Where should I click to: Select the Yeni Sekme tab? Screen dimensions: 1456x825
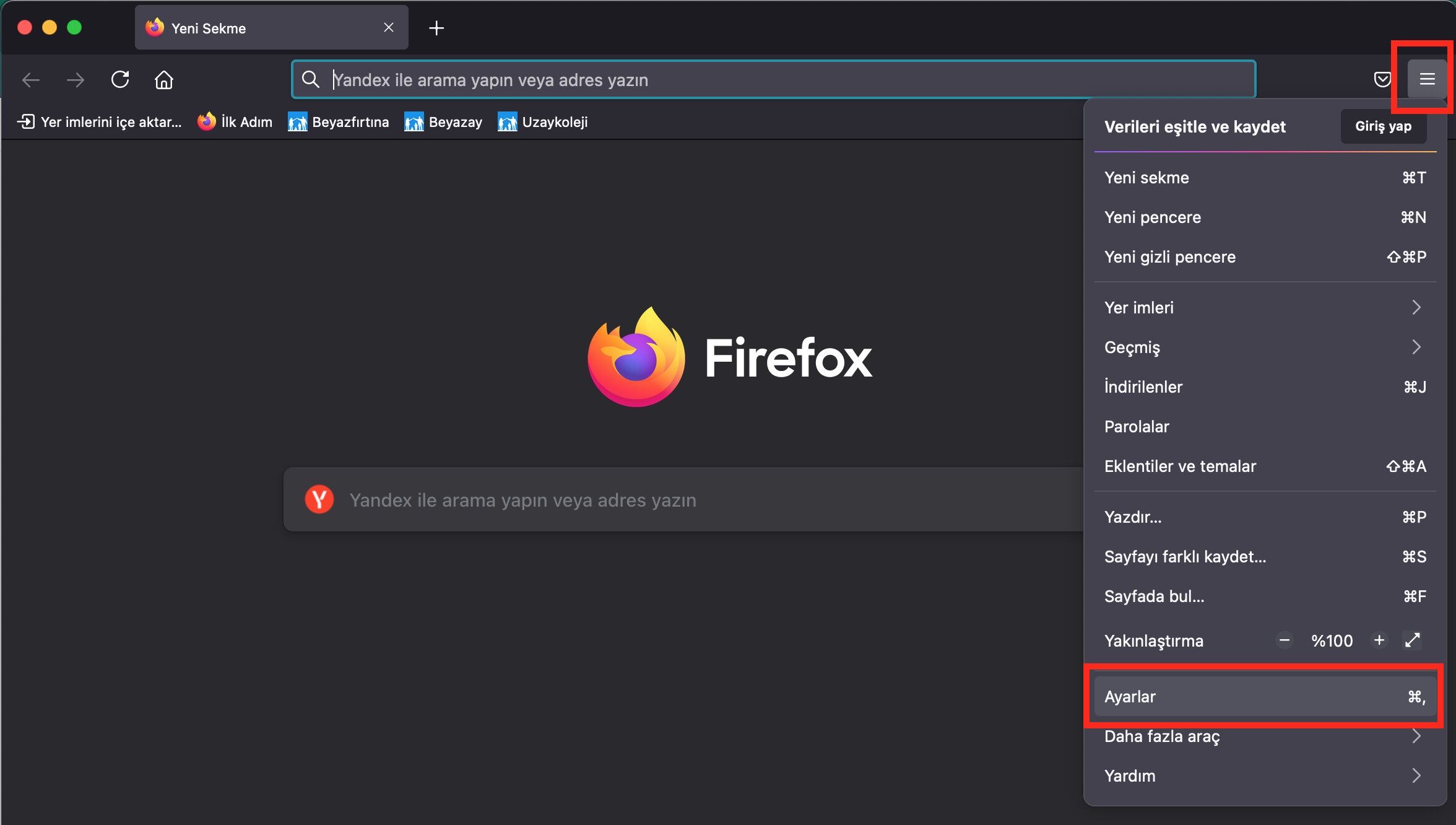tap(271, 28)
